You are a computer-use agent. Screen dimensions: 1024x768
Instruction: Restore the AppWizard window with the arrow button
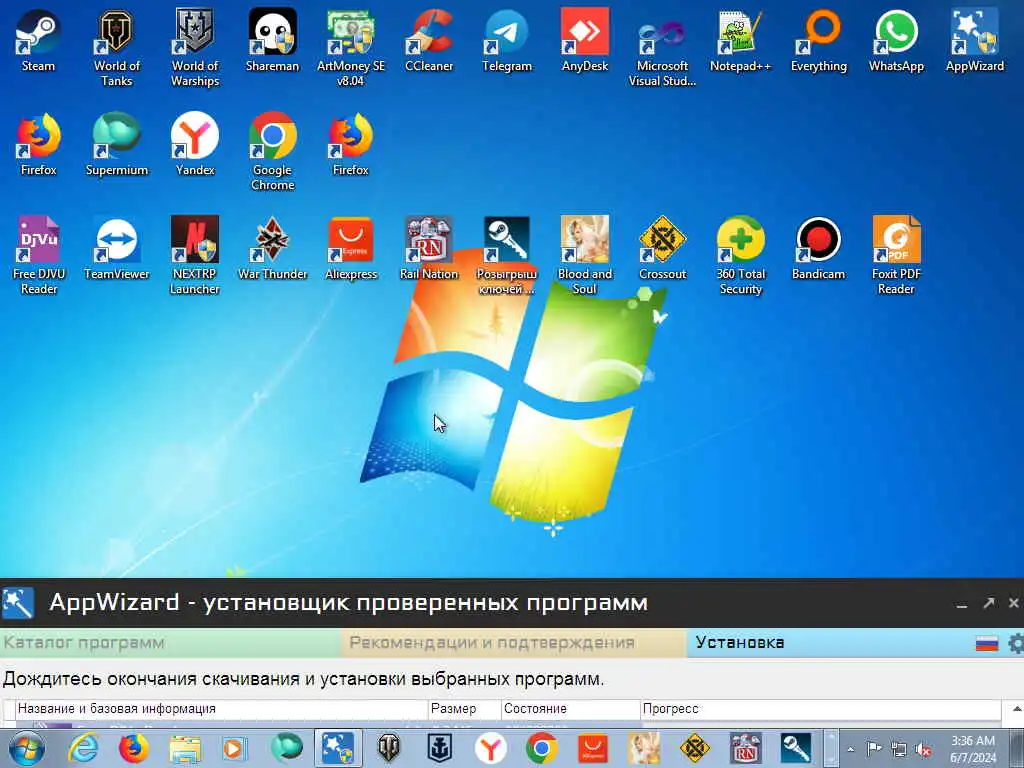click(x=988, y=603)
